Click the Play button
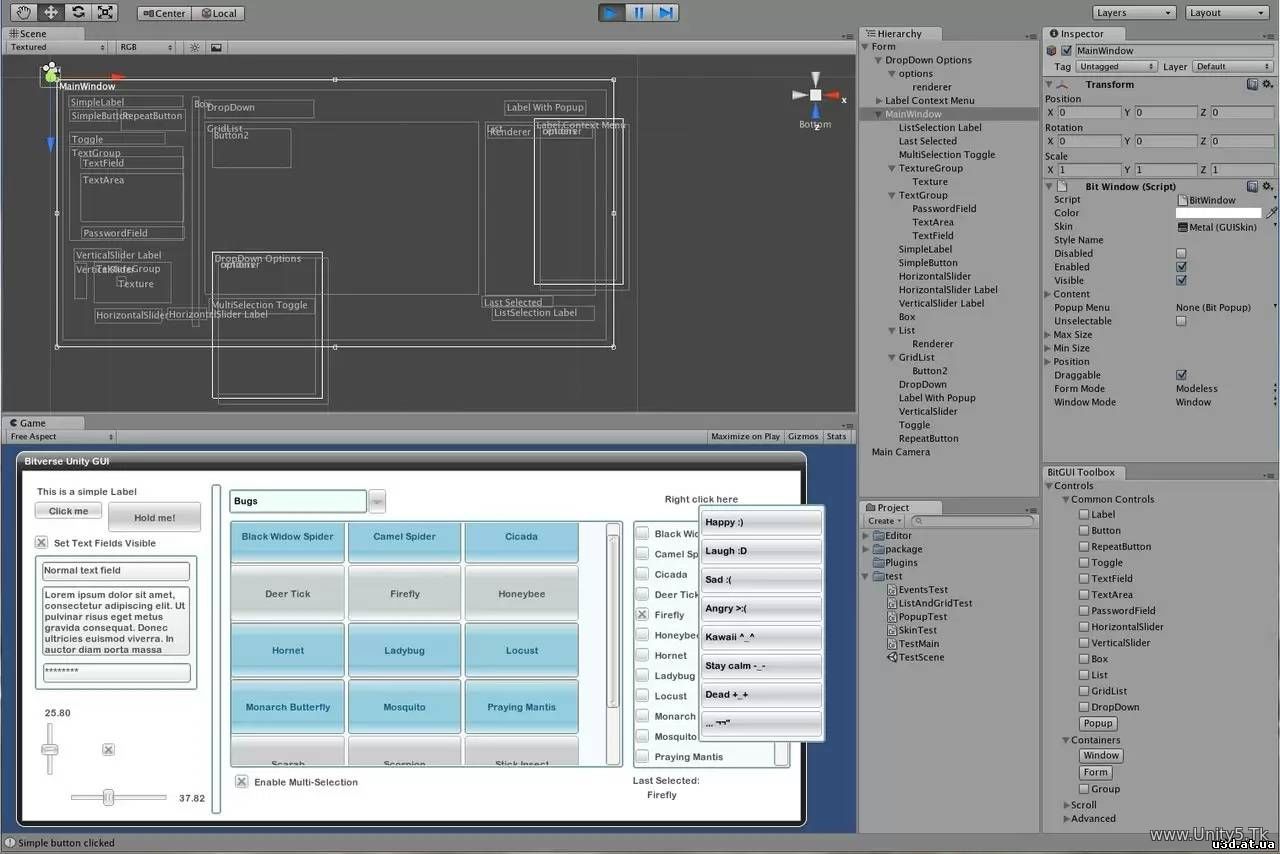This screenshot has height=854, width=1280. (612, 13)
